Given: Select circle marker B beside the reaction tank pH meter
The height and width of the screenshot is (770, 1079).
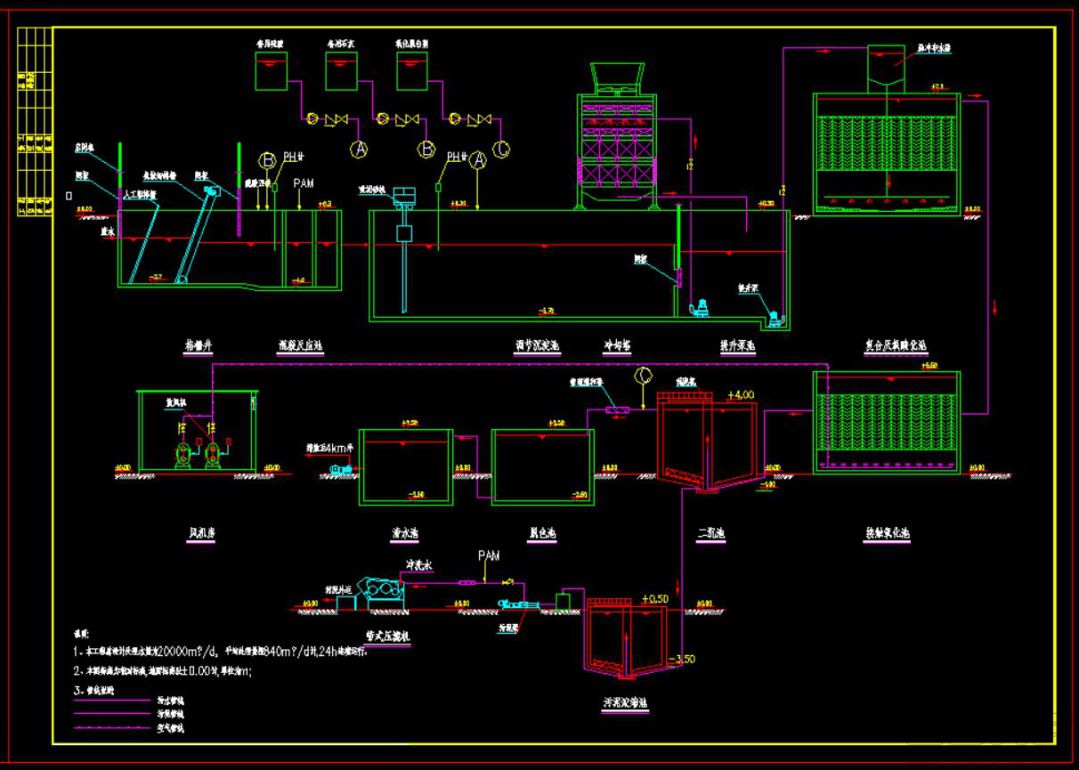Looking at the screenshot, I should click(267, 161).
